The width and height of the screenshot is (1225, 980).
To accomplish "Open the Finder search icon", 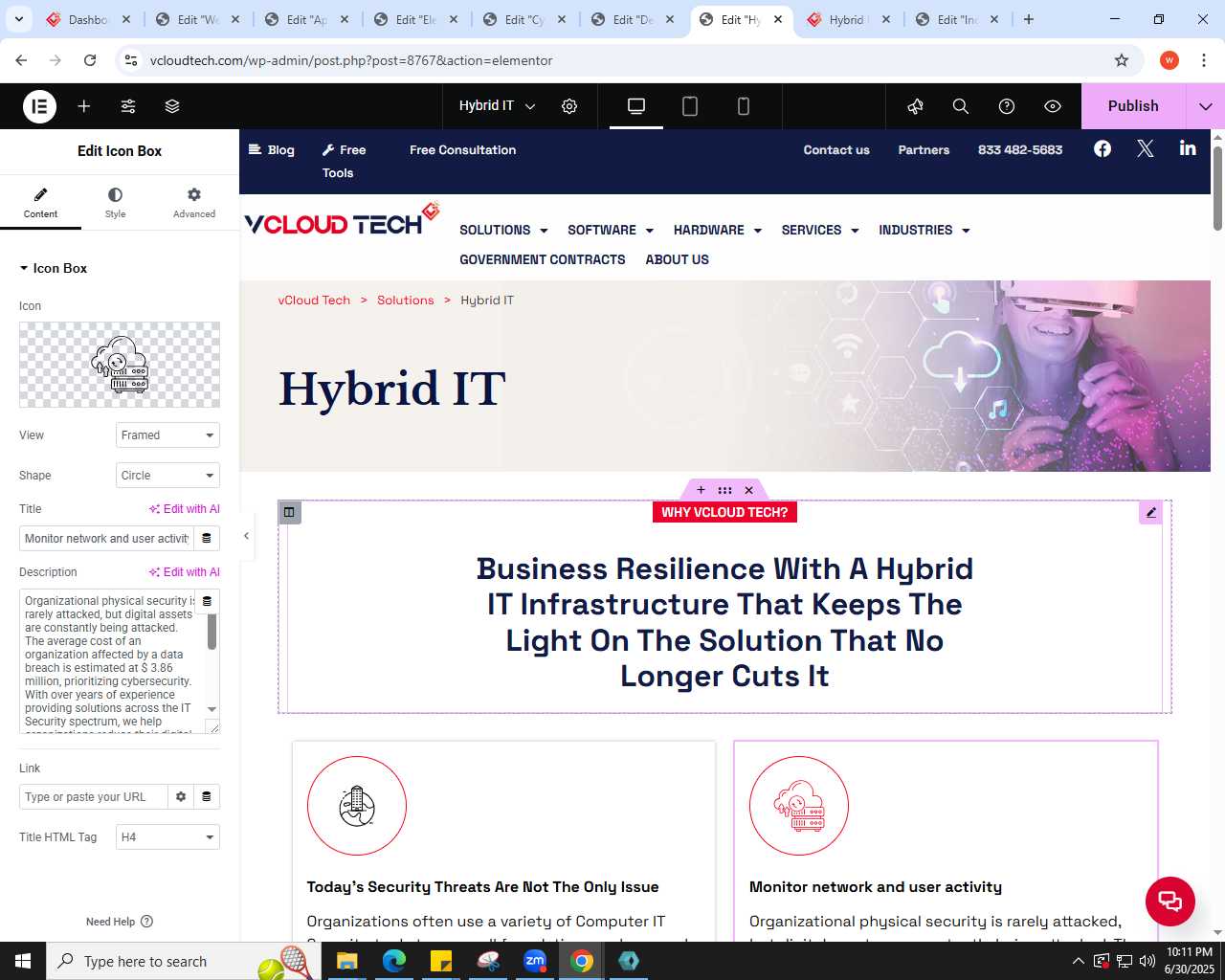I will tap(961, 106).
